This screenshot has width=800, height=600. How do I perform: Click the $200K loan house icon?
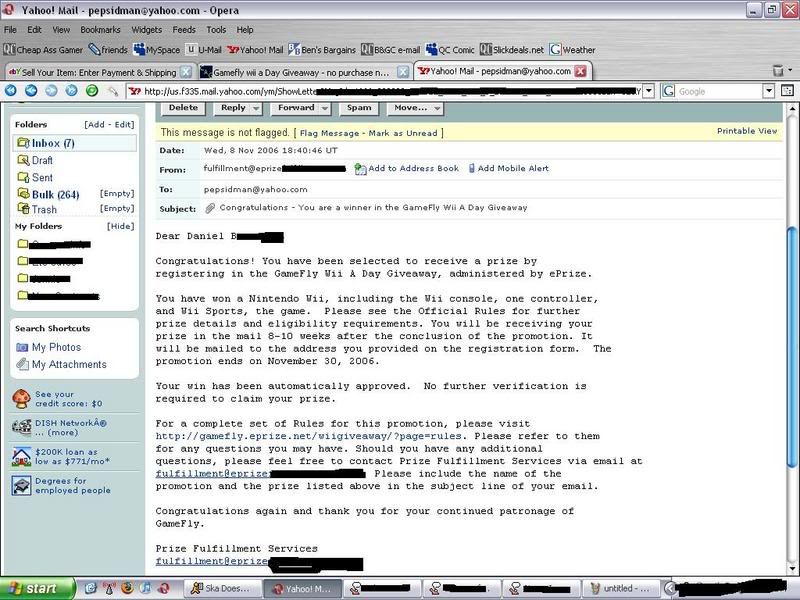[x=21, y=457]
